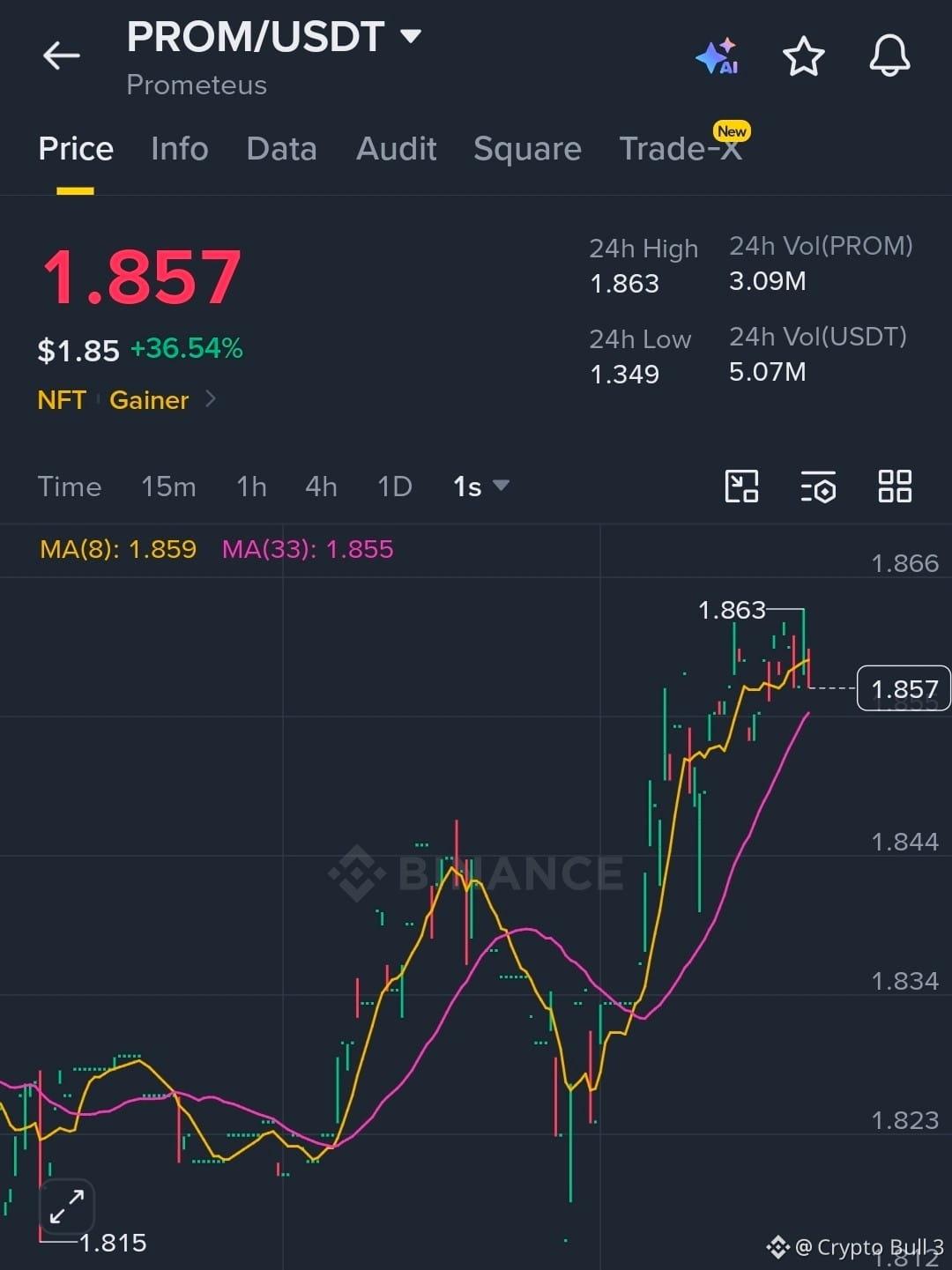This screenshot has width=952, height=1270.
Task: Open the multi-chart grid layout icon
Action: point(895,486)
